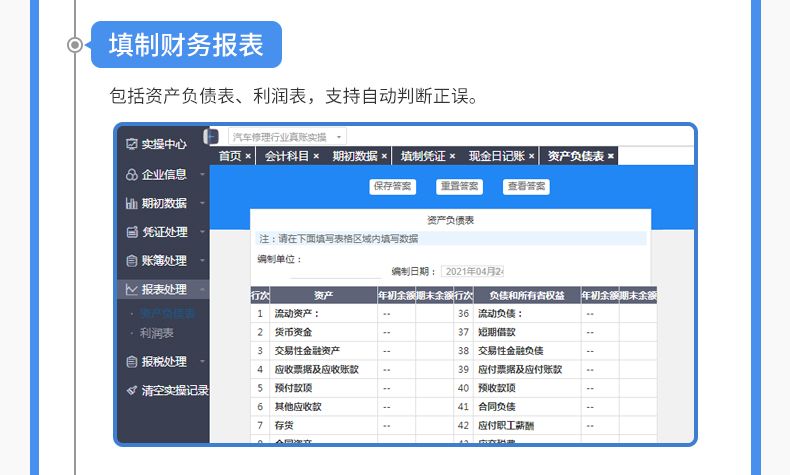Expand the 报税处理 menu arrow
This screenshot has height=475, width=790.
202,361
